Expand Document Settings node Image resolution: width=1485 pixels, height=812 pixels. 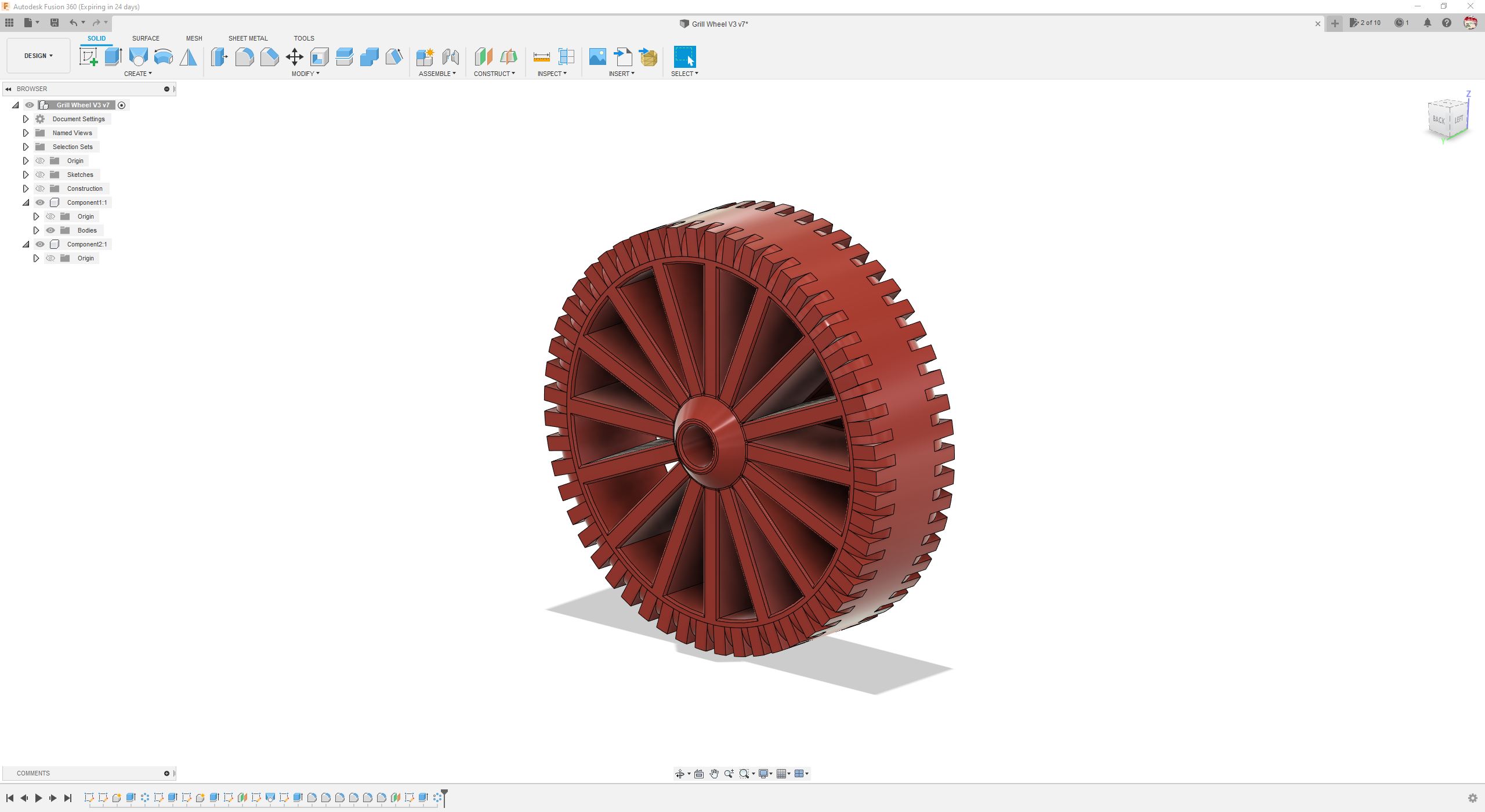point(26,119)
